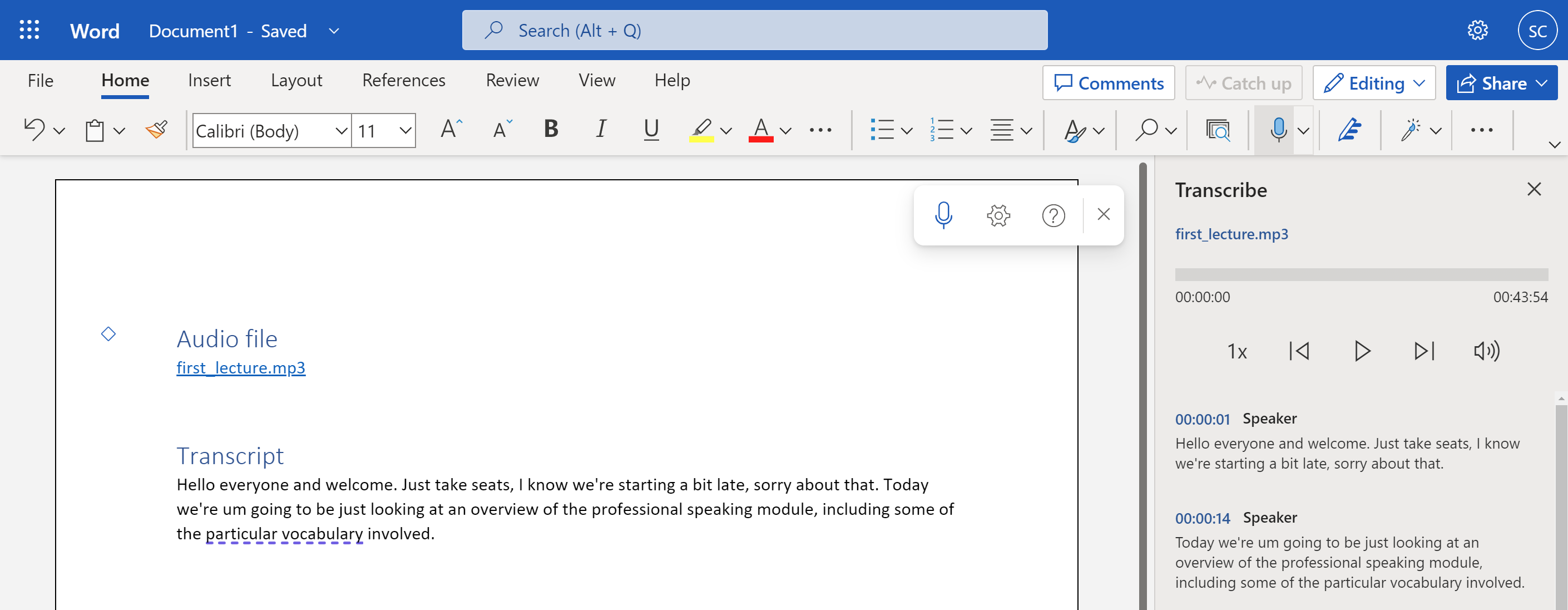Open the References tab
The image size is (1568, 610).
403,80
